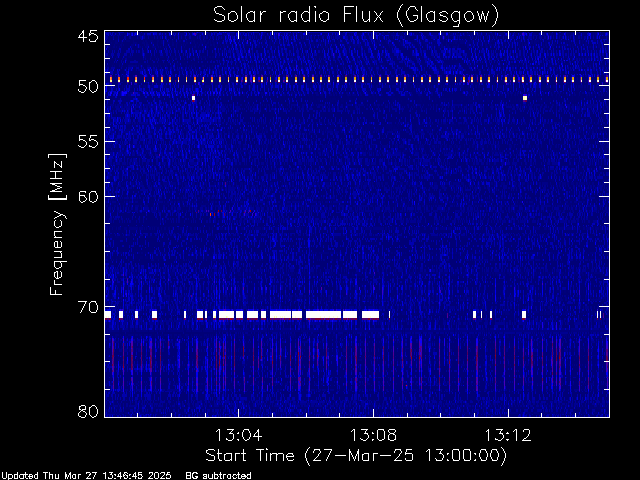Image resolution: width=640 pixels, height=480 pixels.
Task: Select the 45 MHz axis label
Action: click(x=88, y=36)
